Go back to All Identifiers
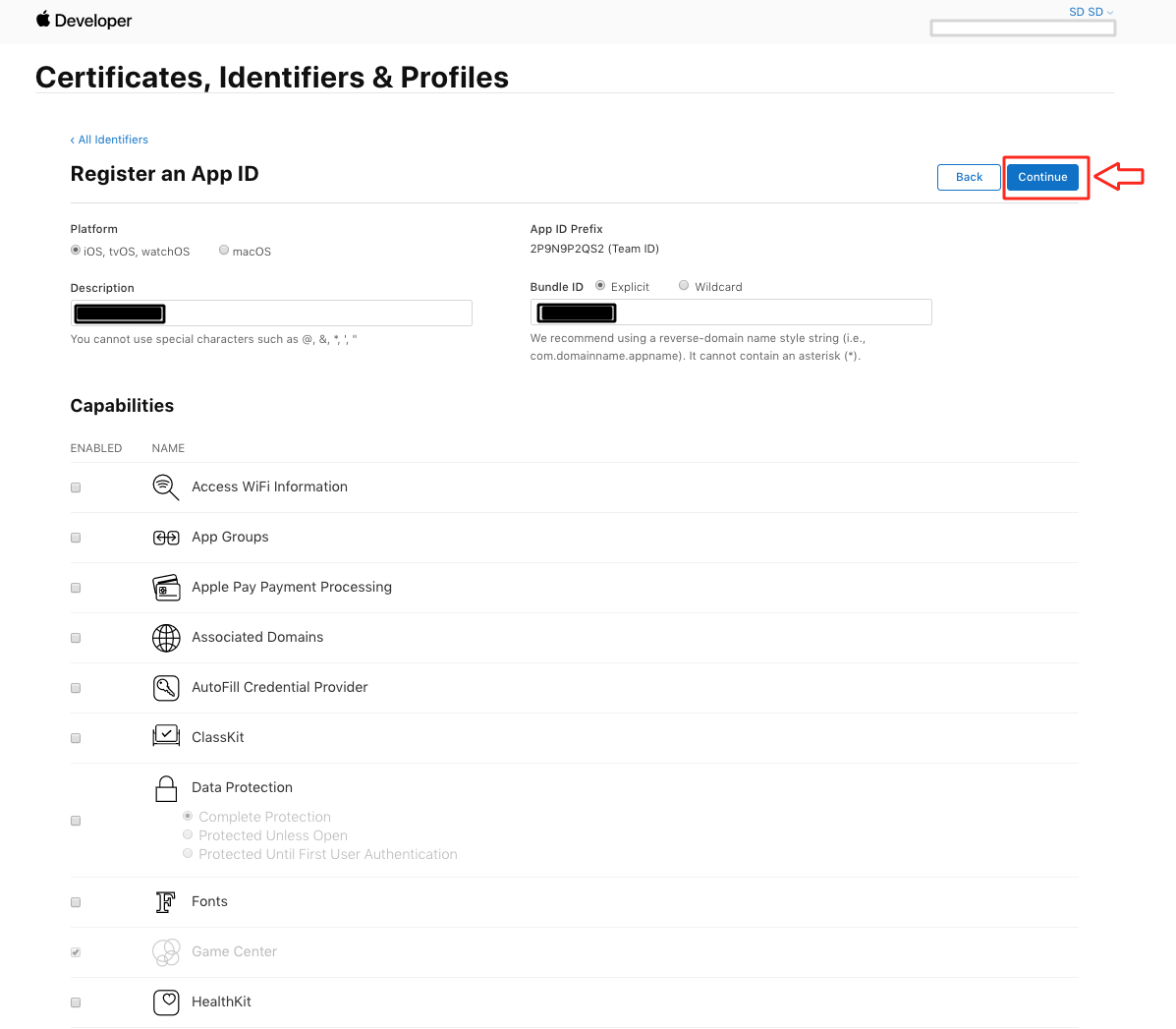 click(x=109, y=140)
